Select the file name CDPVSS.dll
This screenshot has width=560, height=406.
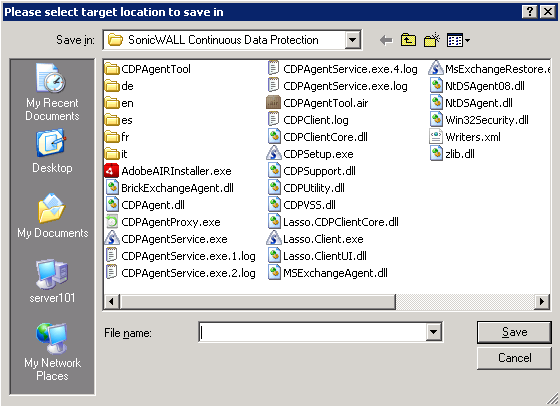(309, 205)
